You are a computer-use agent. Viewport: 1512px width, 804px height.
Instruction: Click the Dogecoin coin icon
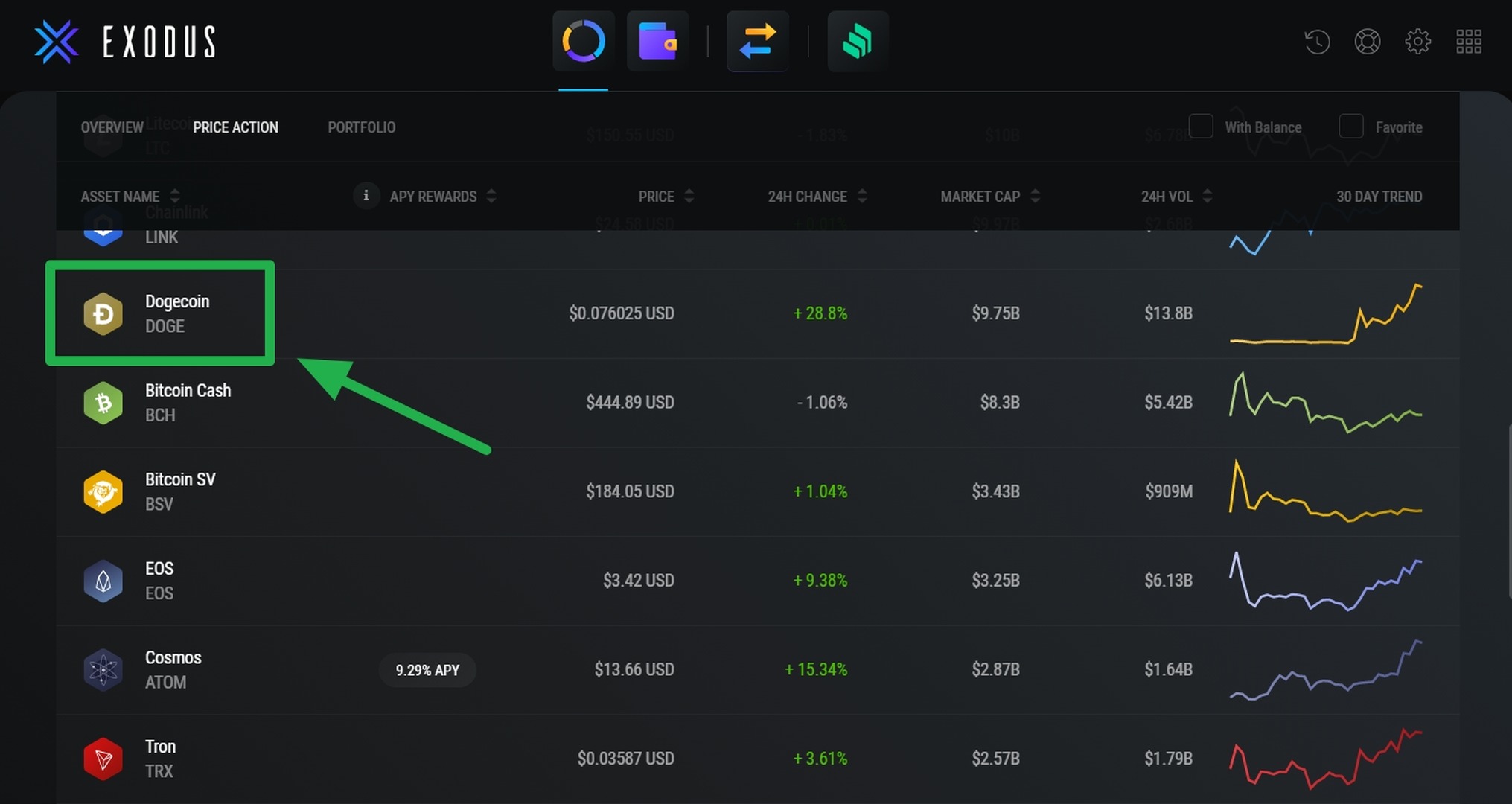(x=103, y=313)
